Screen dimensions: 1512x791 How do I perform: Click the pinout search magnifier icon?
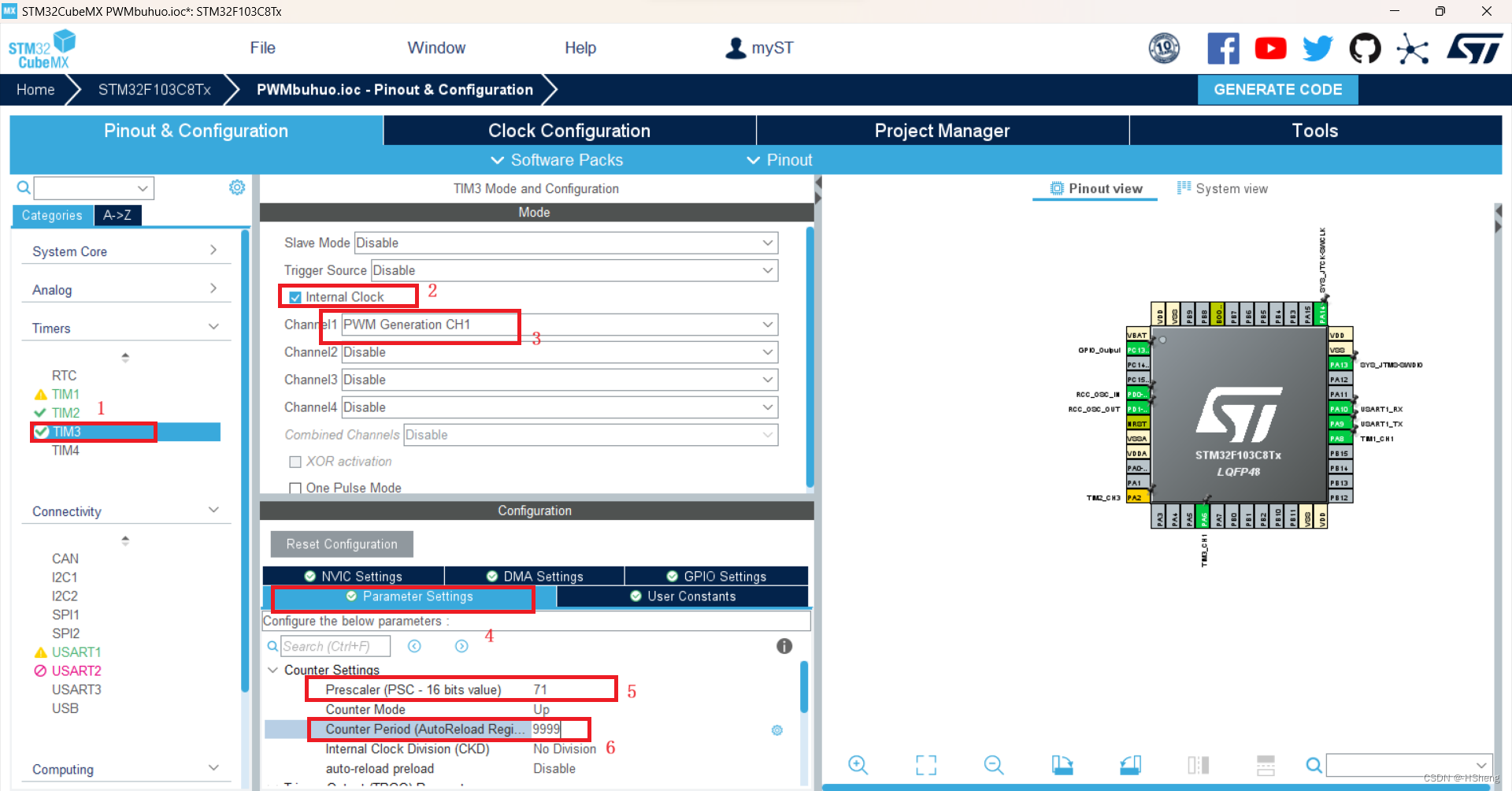coord(1314,765)
